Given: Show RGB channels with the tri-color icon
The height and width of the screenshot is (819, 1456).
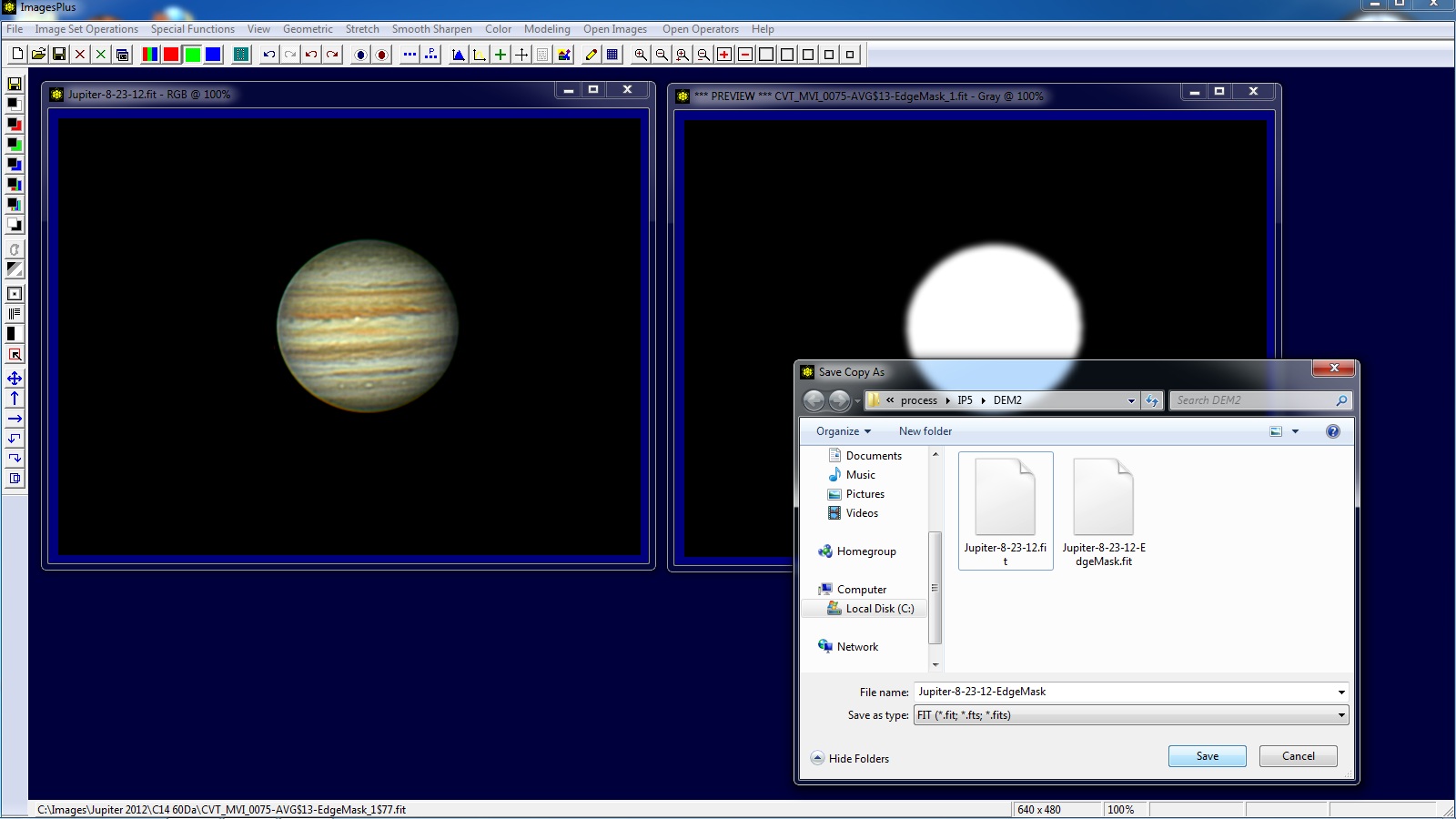Looking at the screenshot, I should point(150,55).
